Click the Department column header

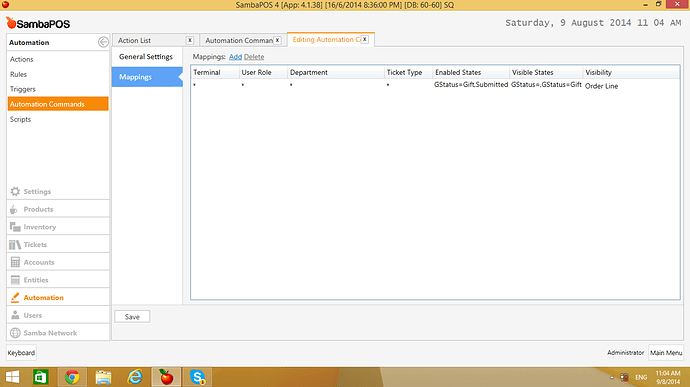pos(336,72)
